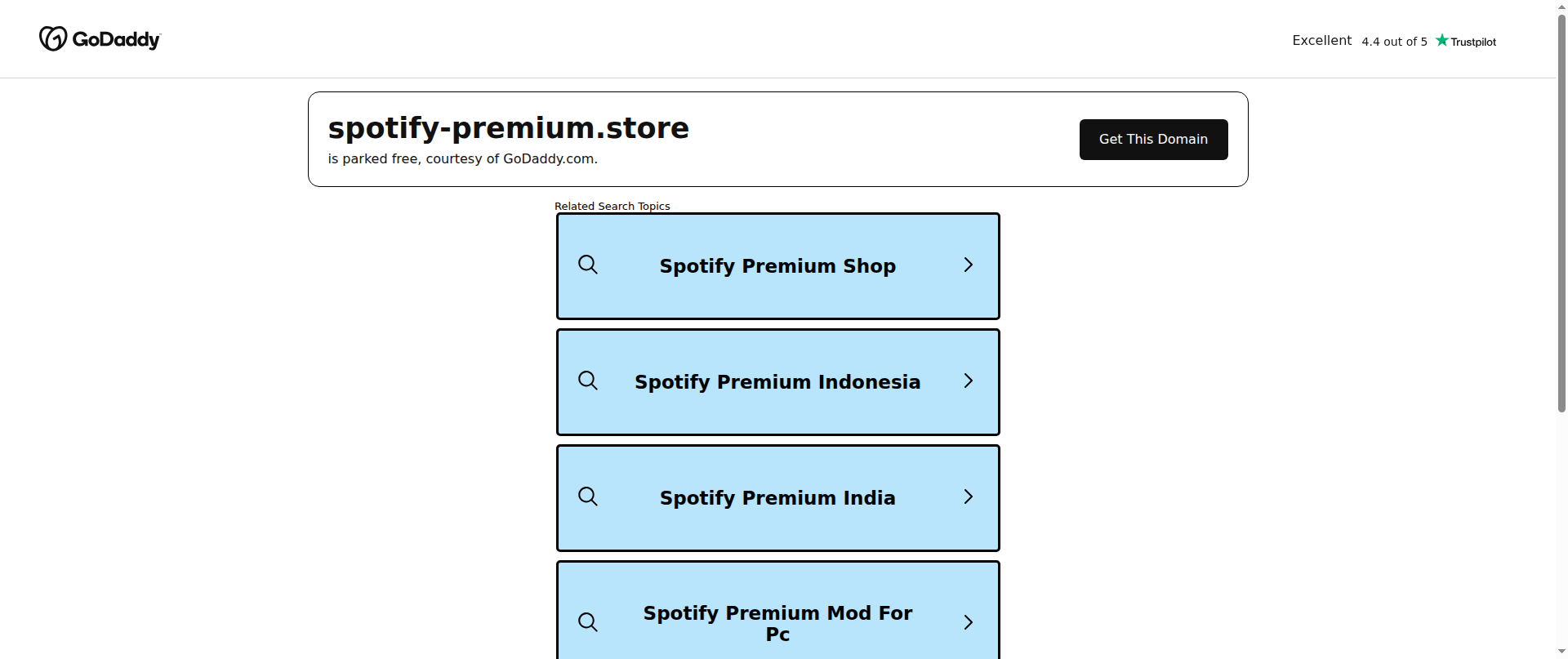Click the page scrollbar down arrow
This screenshot has width=1568, height=659.
(x=1561, y=652)
